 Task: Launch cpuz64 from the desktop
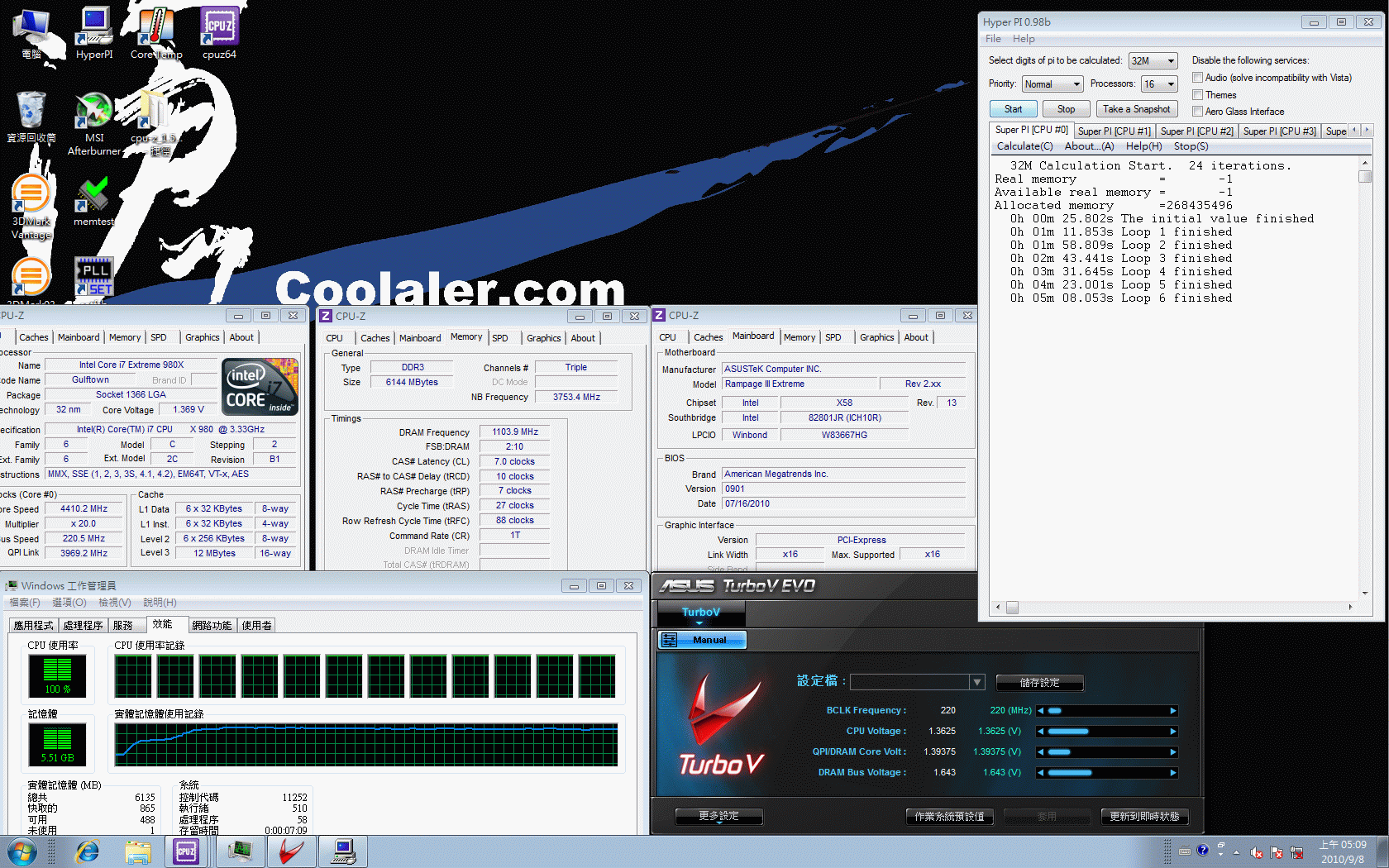click(x=219, y=33)
